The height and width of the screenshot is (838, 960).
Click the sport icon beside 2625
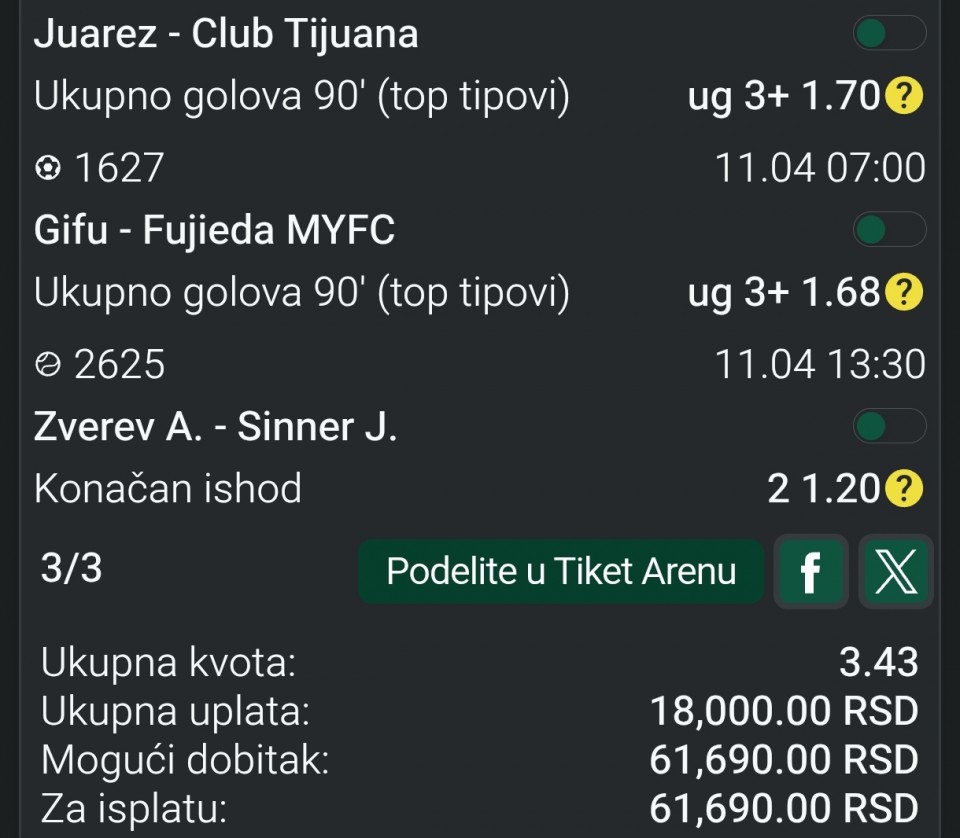47,365
